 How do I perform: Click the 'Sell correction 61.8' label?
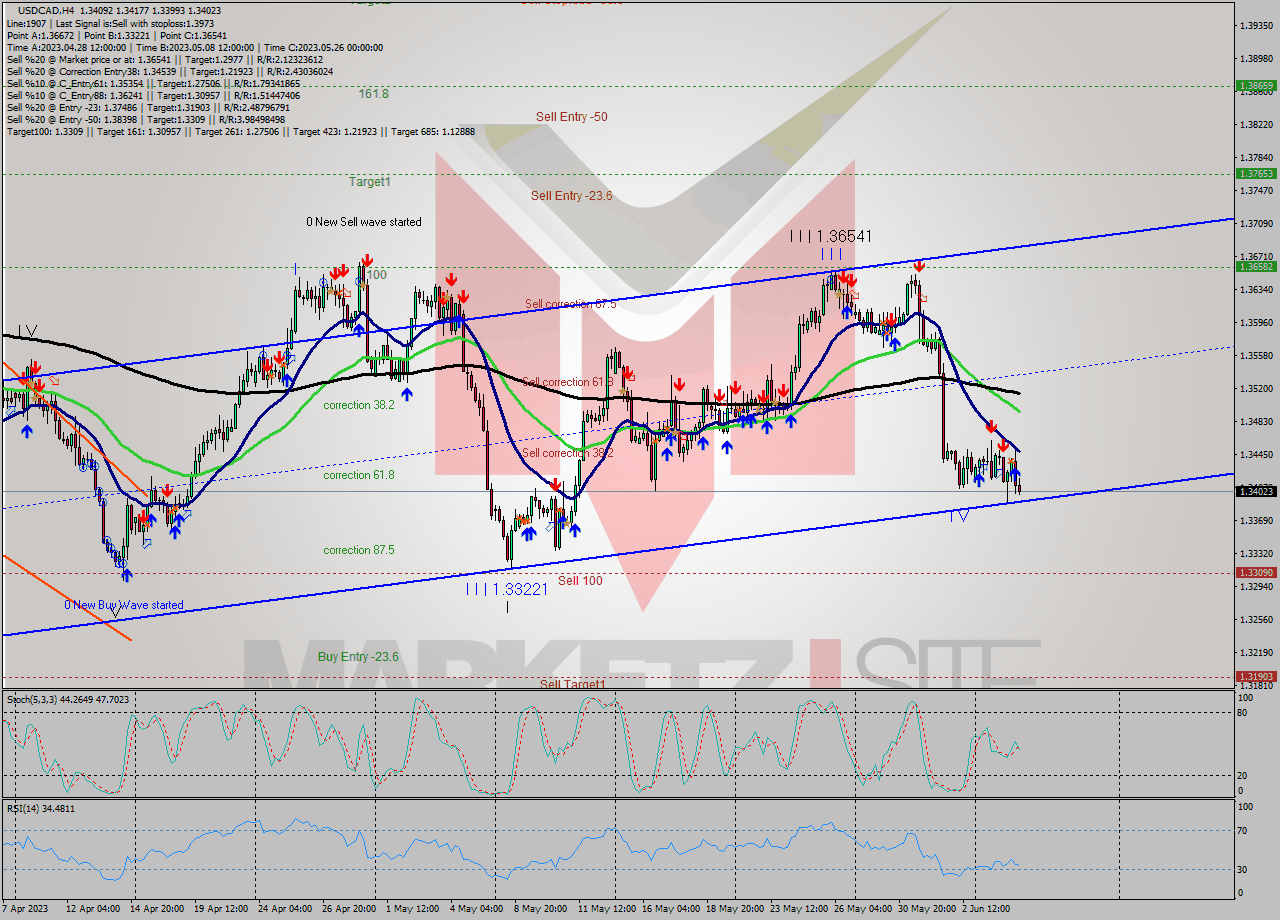click(x=567, y=382)
